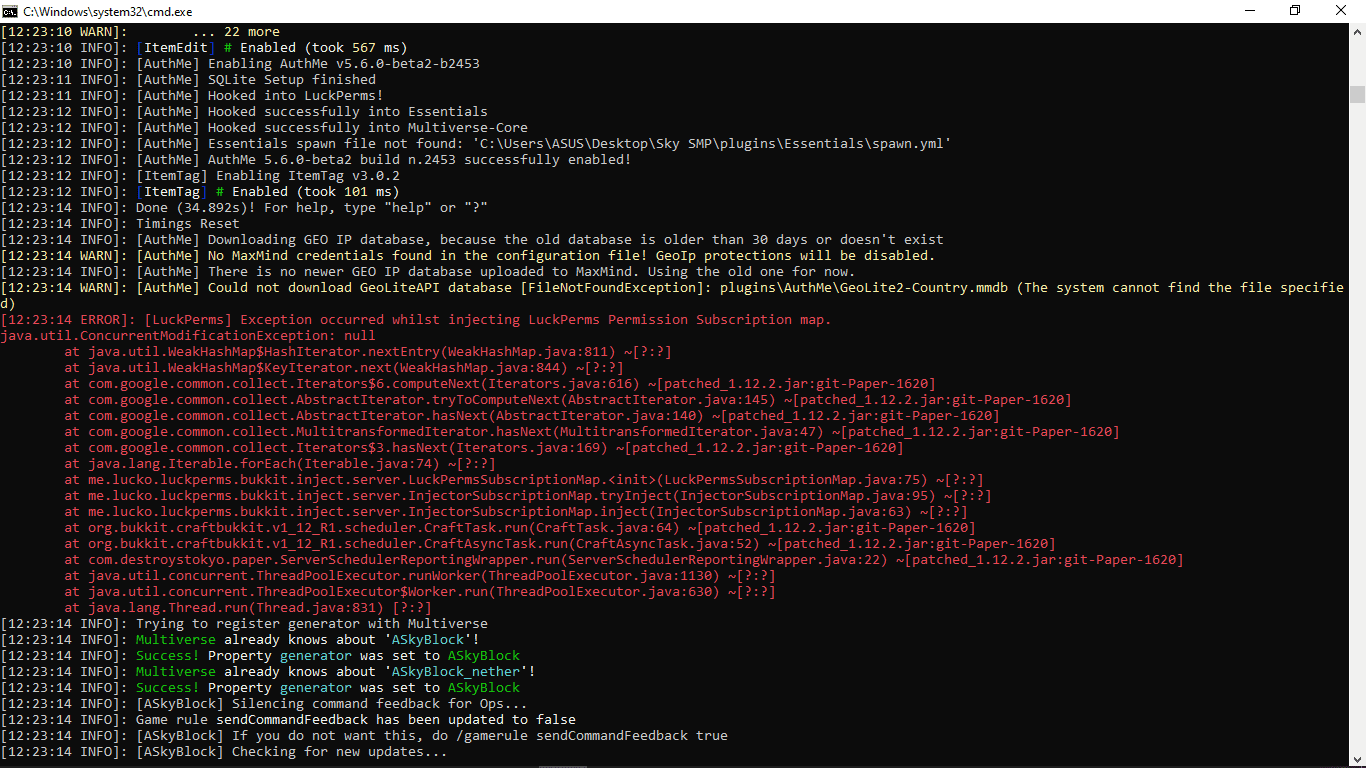The image size is (1366, 768).
Task: Click the 'Essentials spawn file not found' line
Action: 476,144
